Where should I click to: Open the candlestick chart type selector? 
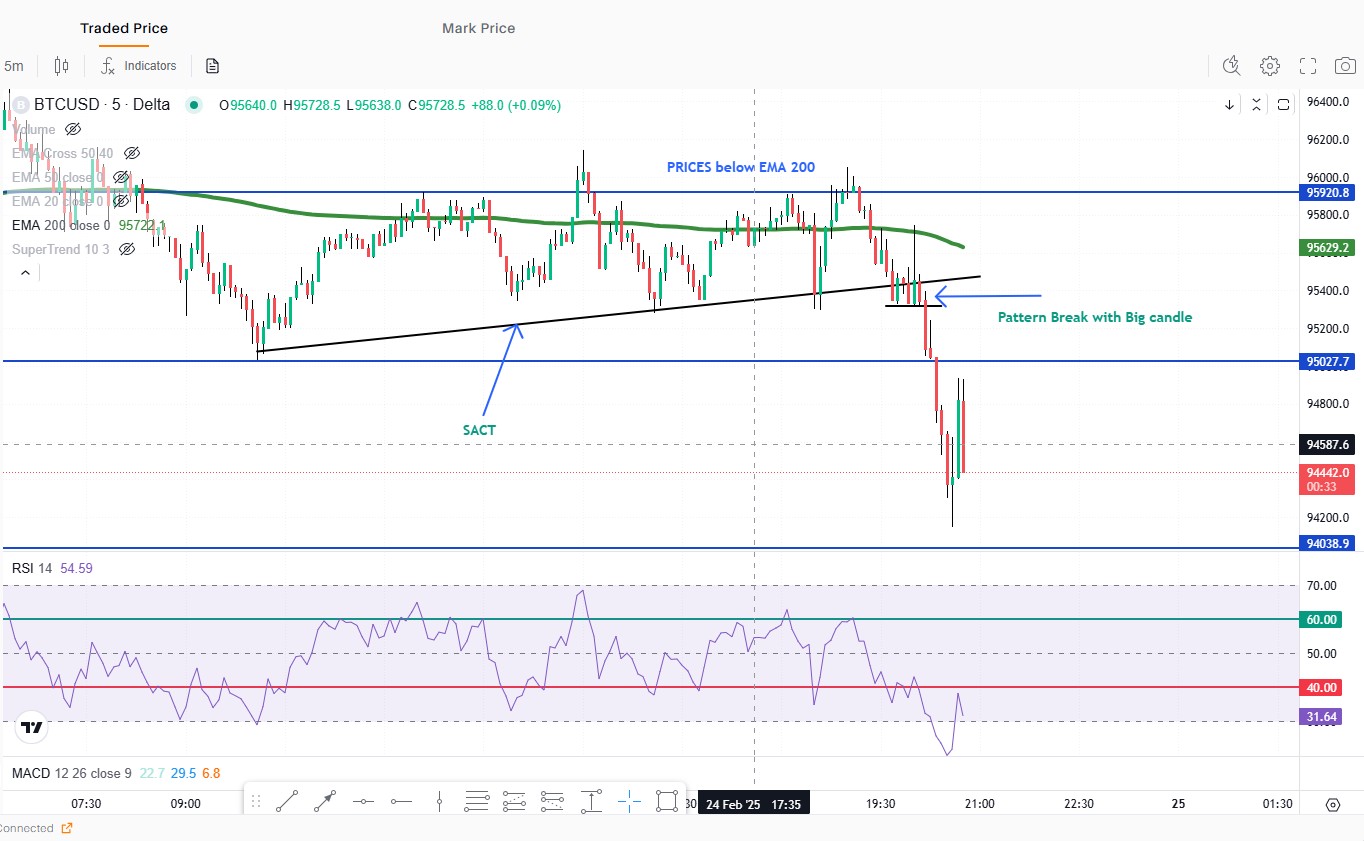point(61,66)
